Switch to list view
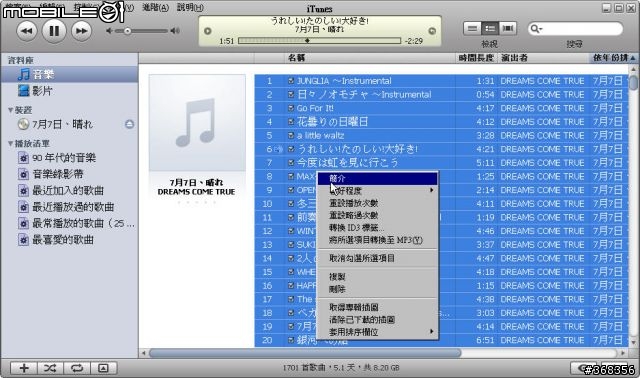 click(472, 28)
